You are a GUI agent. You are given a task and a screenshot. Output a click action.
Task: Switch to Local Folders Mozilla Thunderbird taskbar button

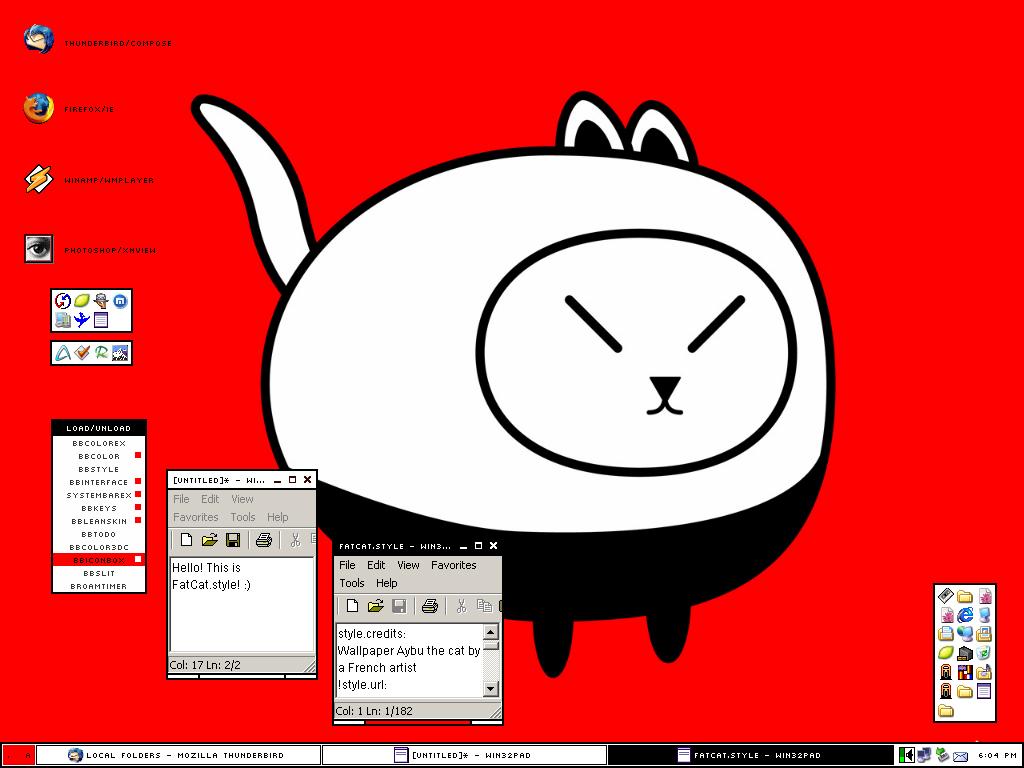[178, 755]
